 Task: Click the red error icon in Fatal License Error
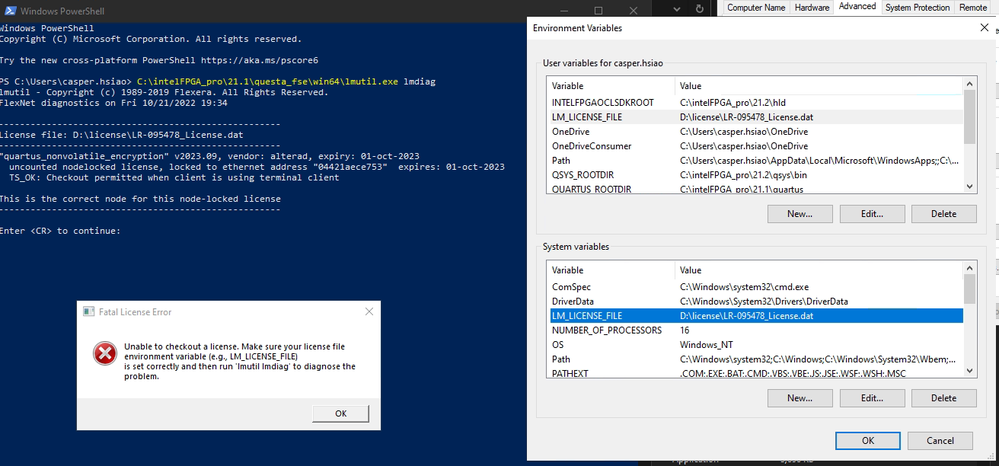(x=102, y=354)
